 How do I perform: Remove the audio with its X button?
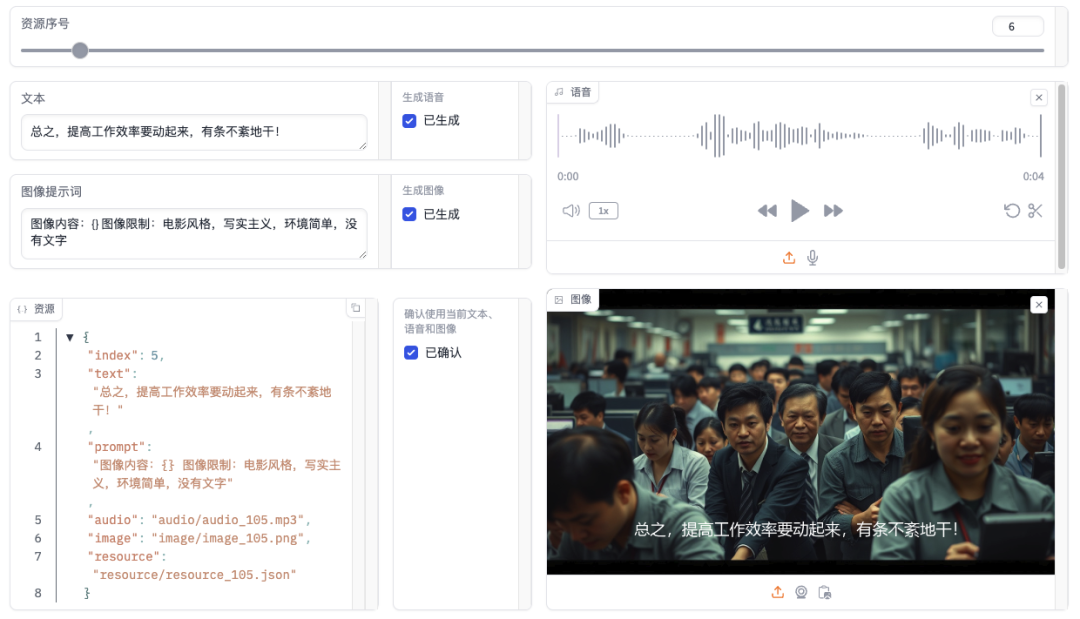coord(1039,98)
